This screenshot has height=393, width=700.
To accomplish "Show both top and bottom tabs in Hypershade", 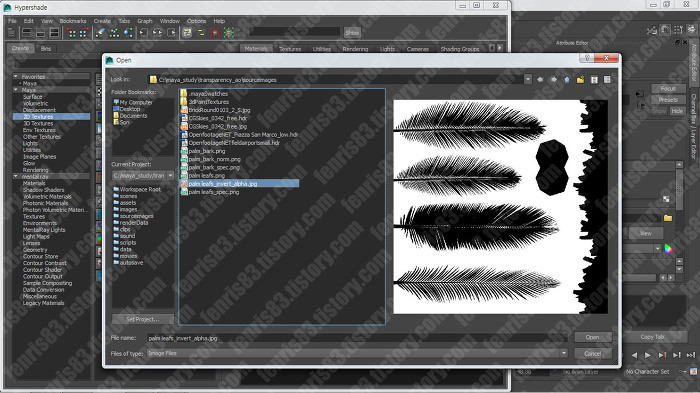I will click(x=54, y=33).
